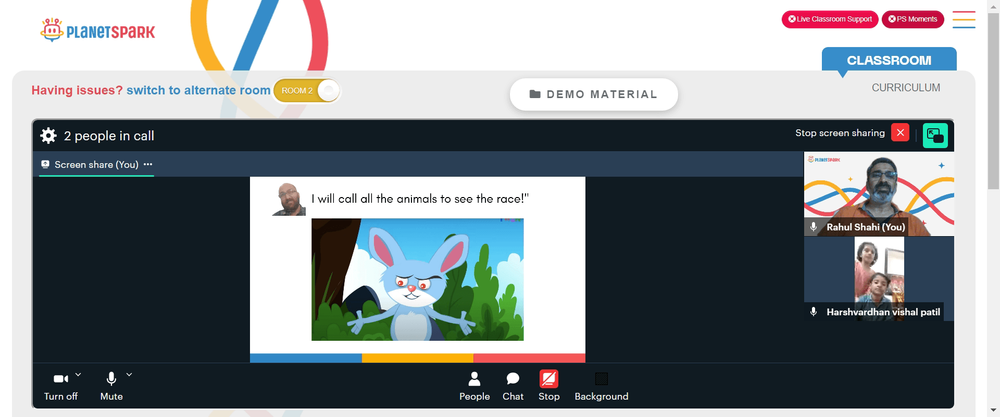The height and width of the screenshot is (417, 1000).
Task: Open the People panel icon
Action: point(474,379)
